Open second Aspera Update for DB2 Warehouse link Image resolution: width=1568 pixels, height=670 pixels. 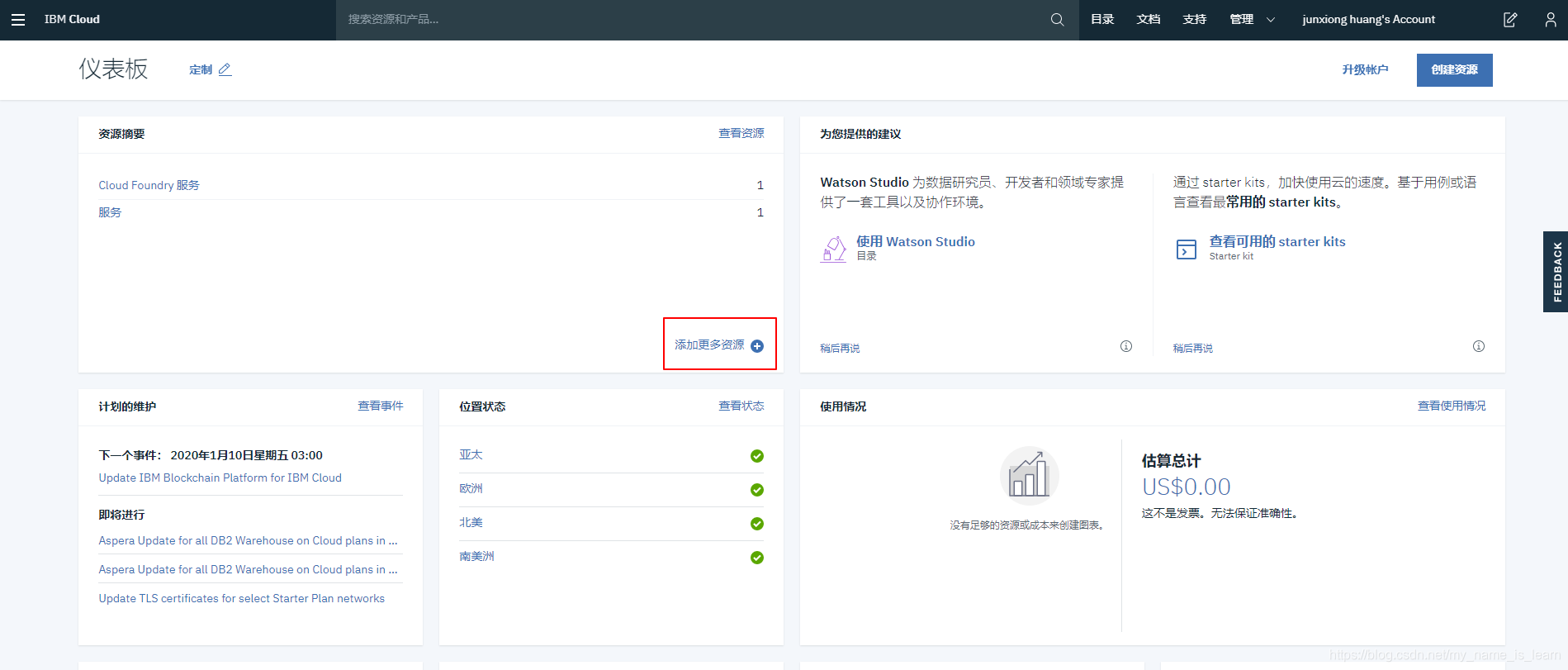coord(248,569)
